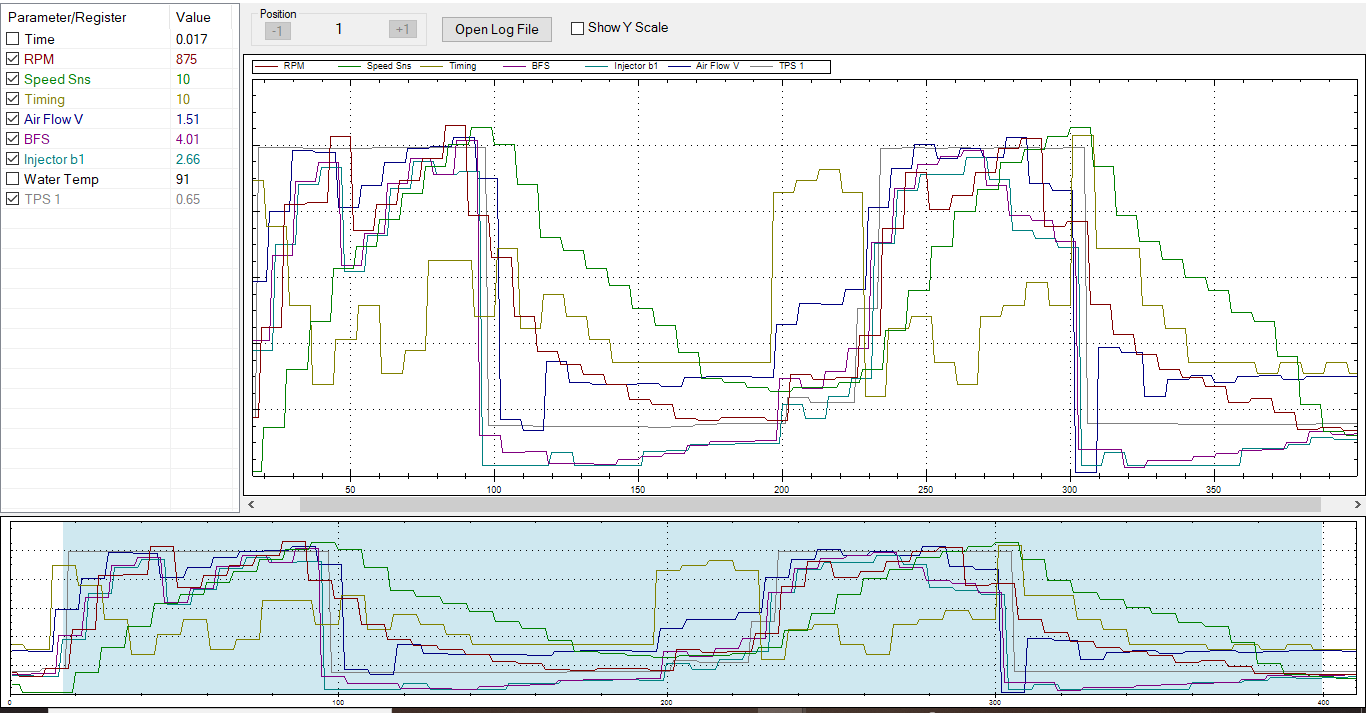Disable the Air Flow V checkbox
Viewport: 1366px width, 713px height.
(x=13, y=119)
